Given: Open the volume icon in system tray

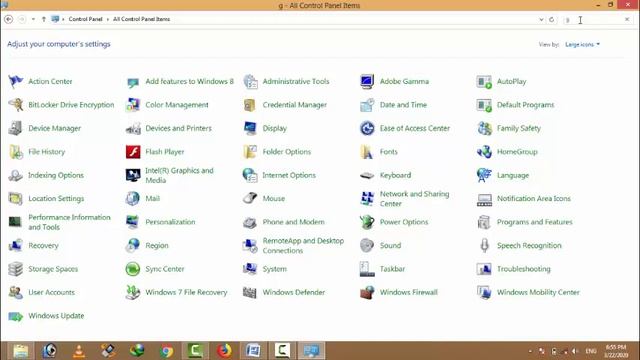Looking at the screenshot, I should (x=575, y=351).
